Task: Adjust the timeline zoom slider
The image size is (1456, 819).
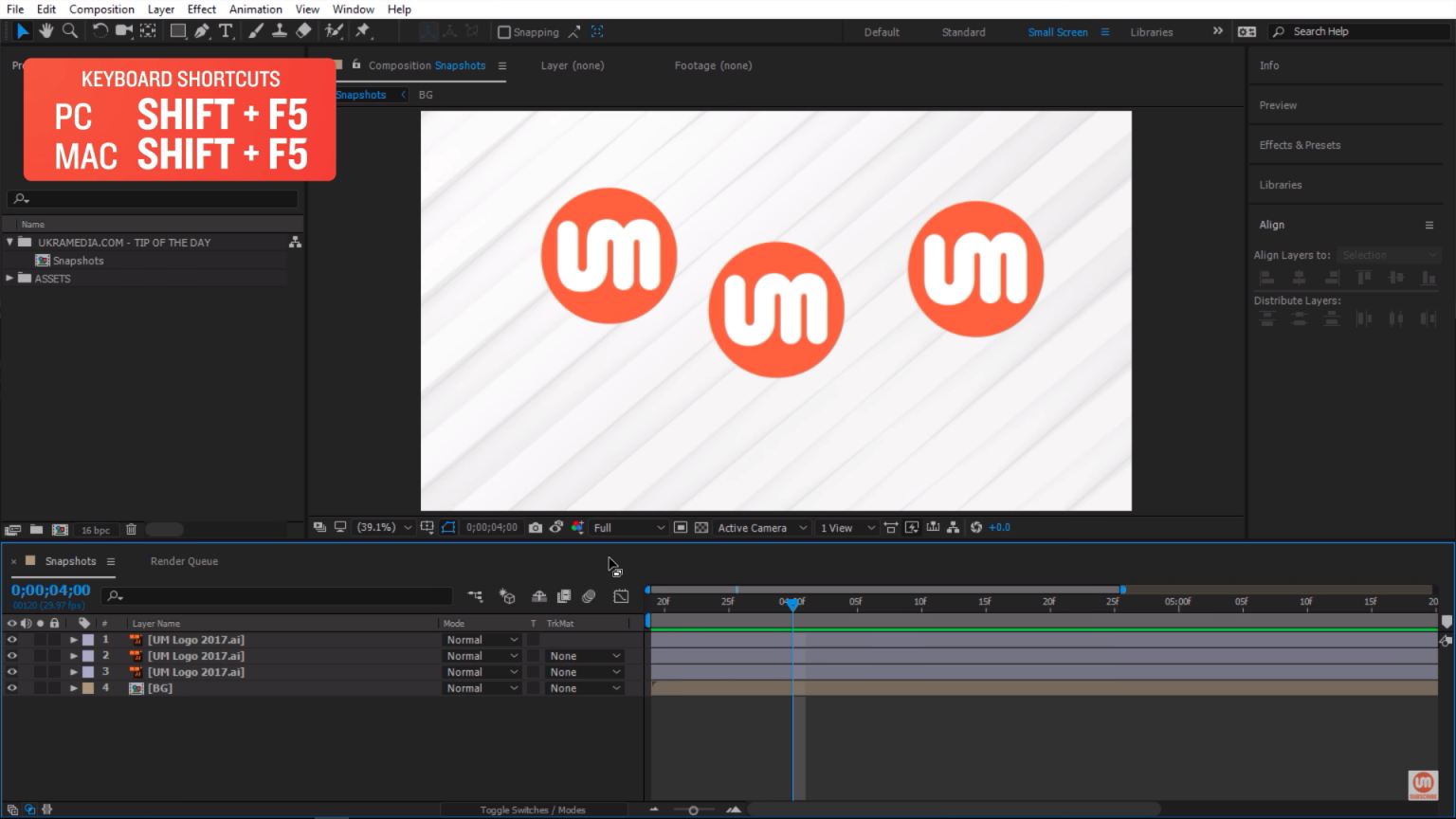Action: click(x=693, y=810)
